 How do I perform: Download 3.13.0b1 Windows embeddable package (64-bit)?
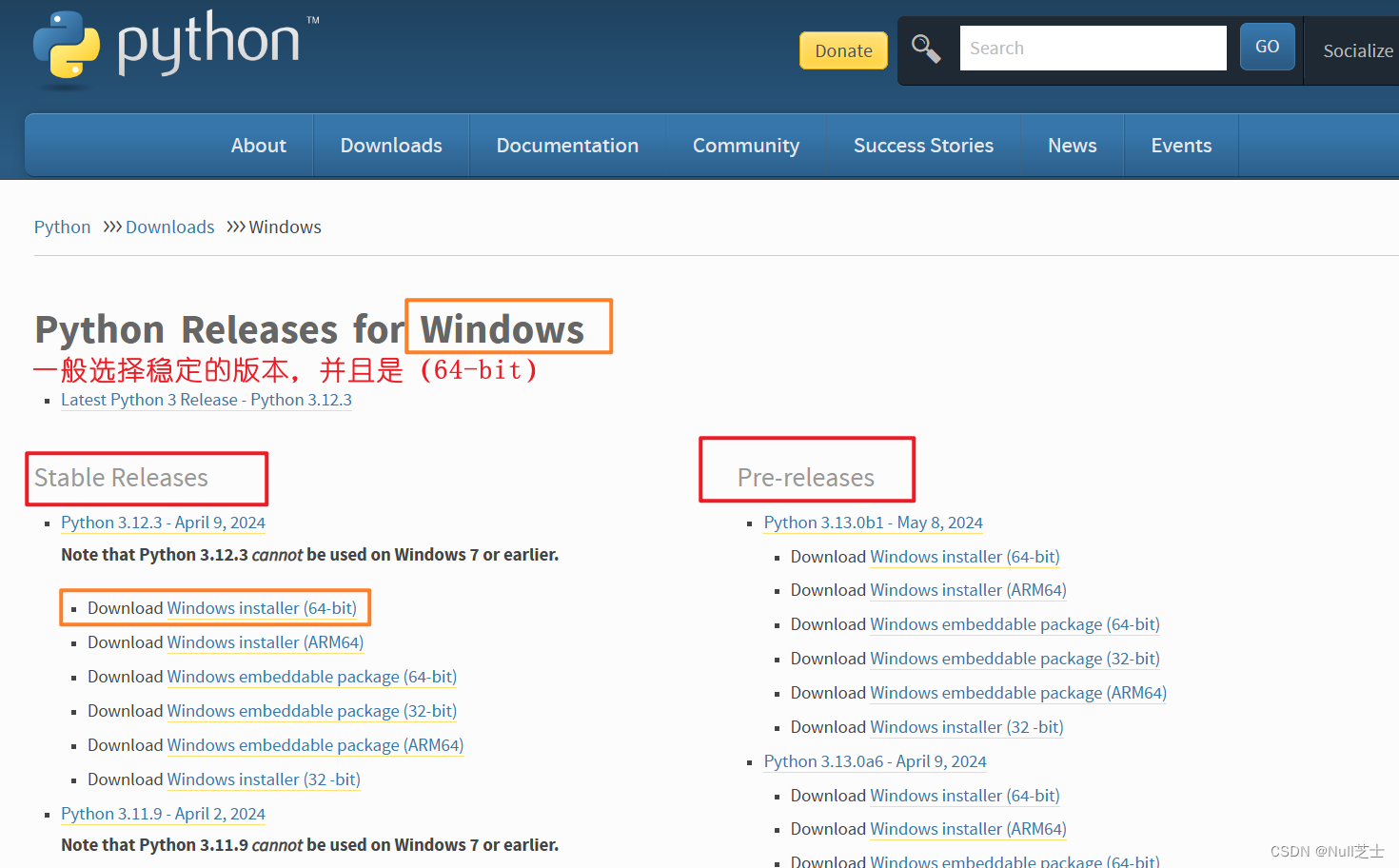pos(1015,624)
